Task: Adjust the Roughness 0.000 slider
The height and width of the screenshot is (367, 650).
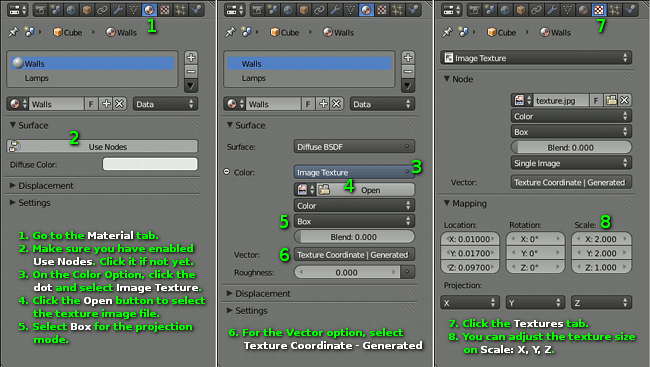Action: pyautogui.click(x=347, y=272)
